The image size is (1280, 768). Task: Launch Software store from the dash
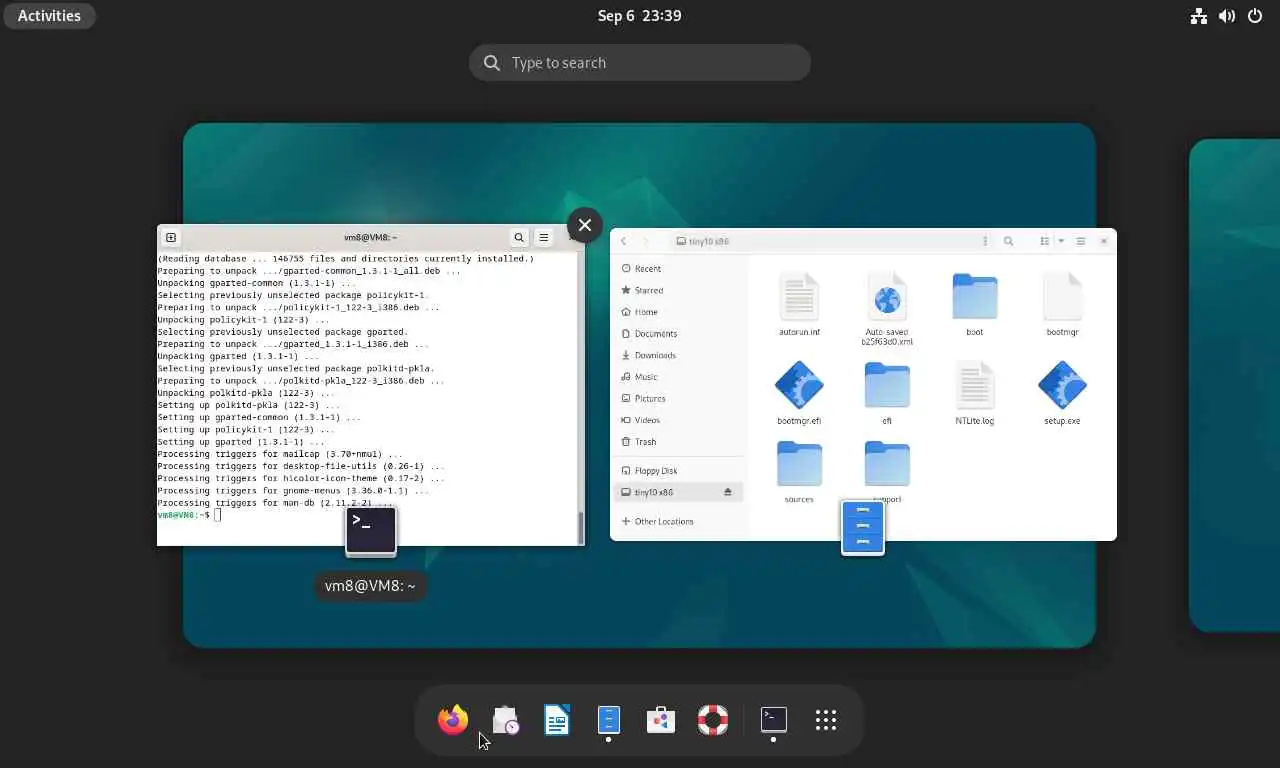(x=661, y=720)
